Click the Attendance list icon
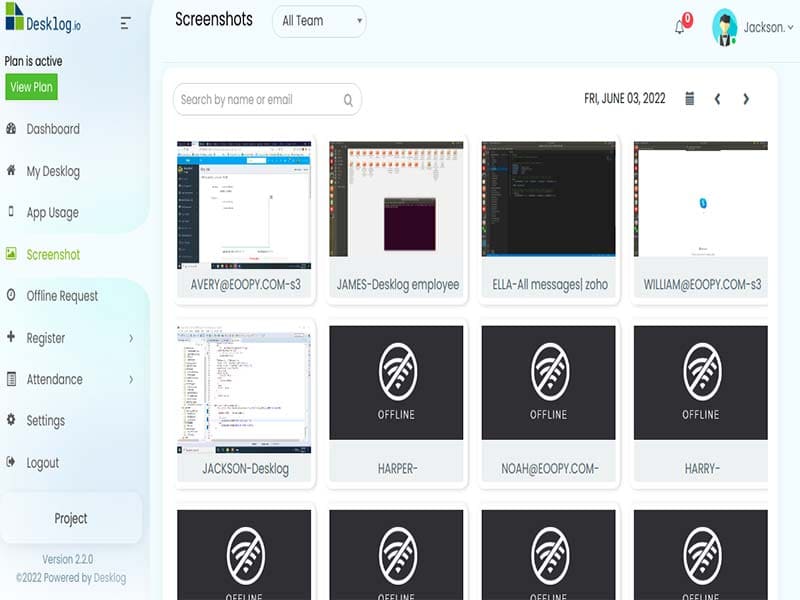 [11, 379]
